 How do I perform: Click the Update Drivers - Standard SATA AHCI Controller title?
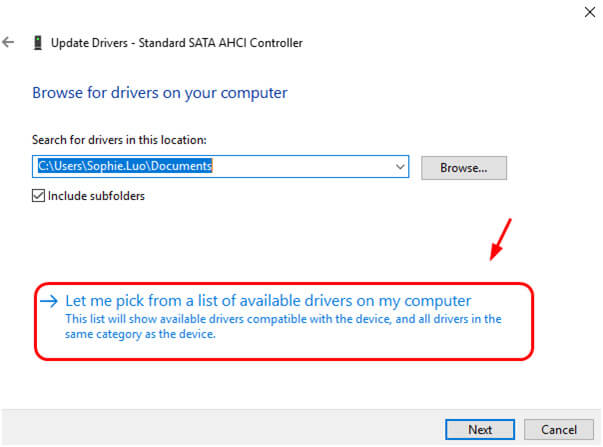177,43
